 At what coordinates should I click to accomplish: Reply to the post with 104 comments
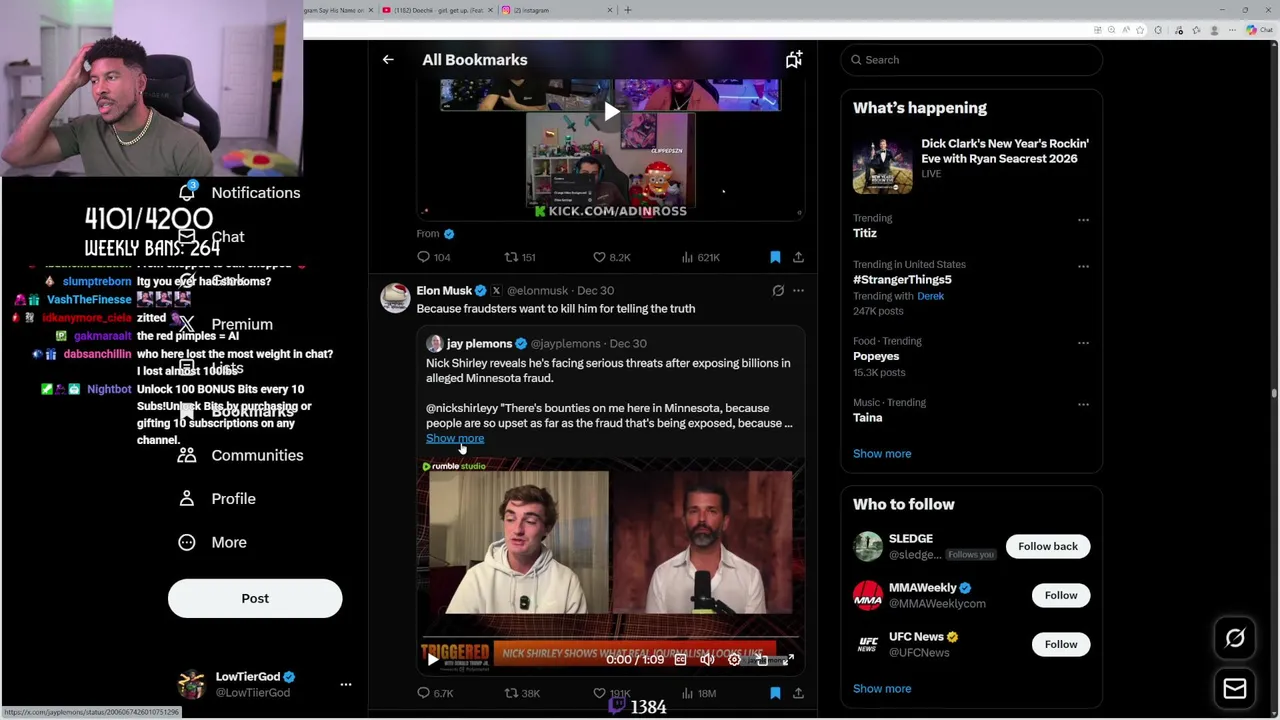(x=433, y=257)
